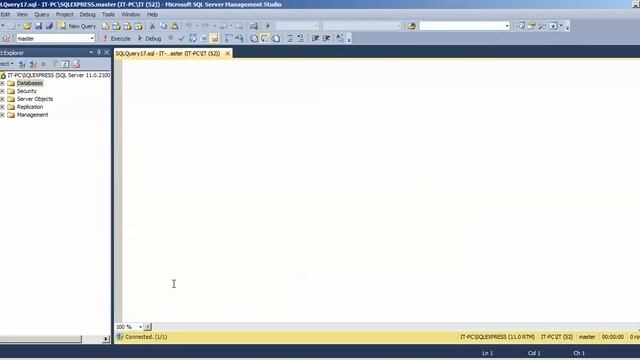Toggle Object Explorer auto-hide pin
The image size is (640, 360).
[x=98, y=52]
